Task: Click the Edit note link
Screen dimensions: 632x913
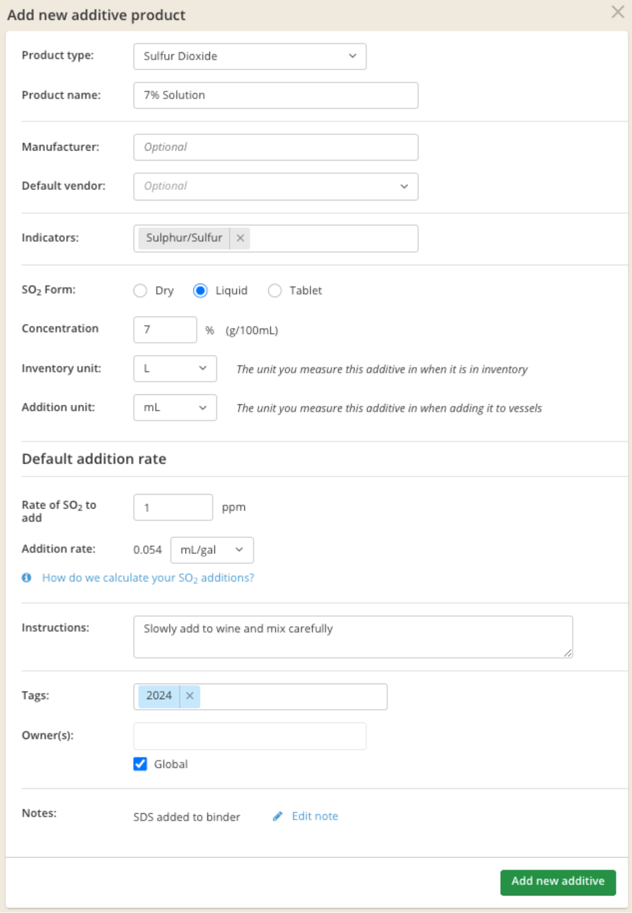Action: click(315, 816)
